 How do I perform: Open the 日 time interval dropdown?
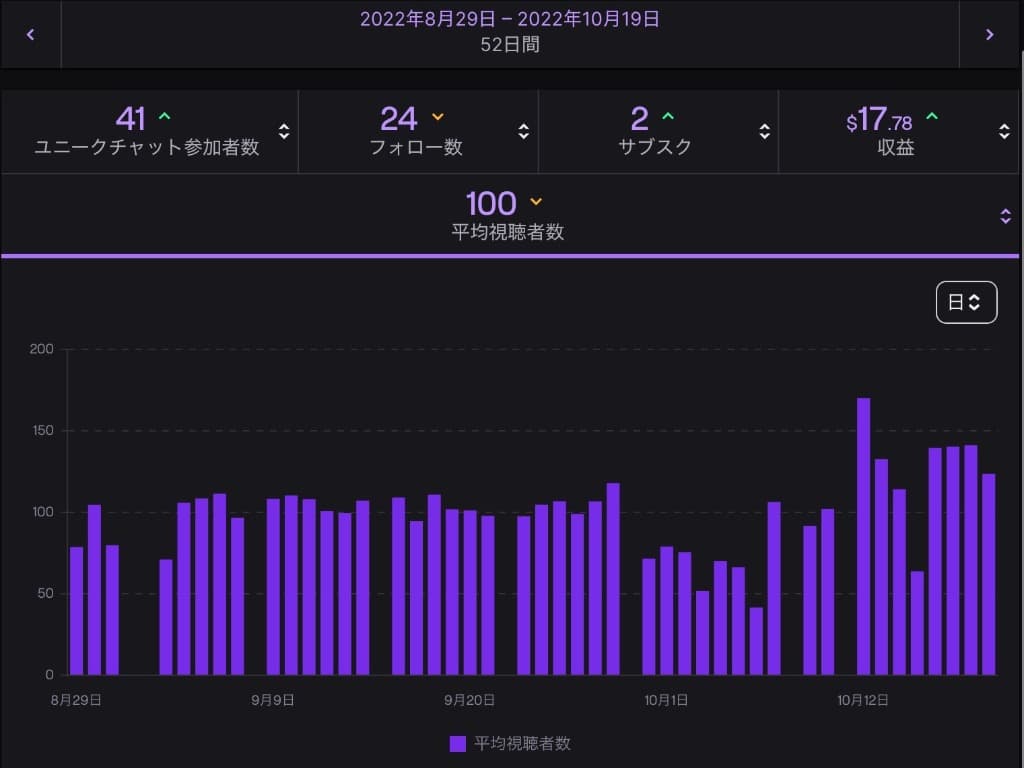click(x=966, y=301)
